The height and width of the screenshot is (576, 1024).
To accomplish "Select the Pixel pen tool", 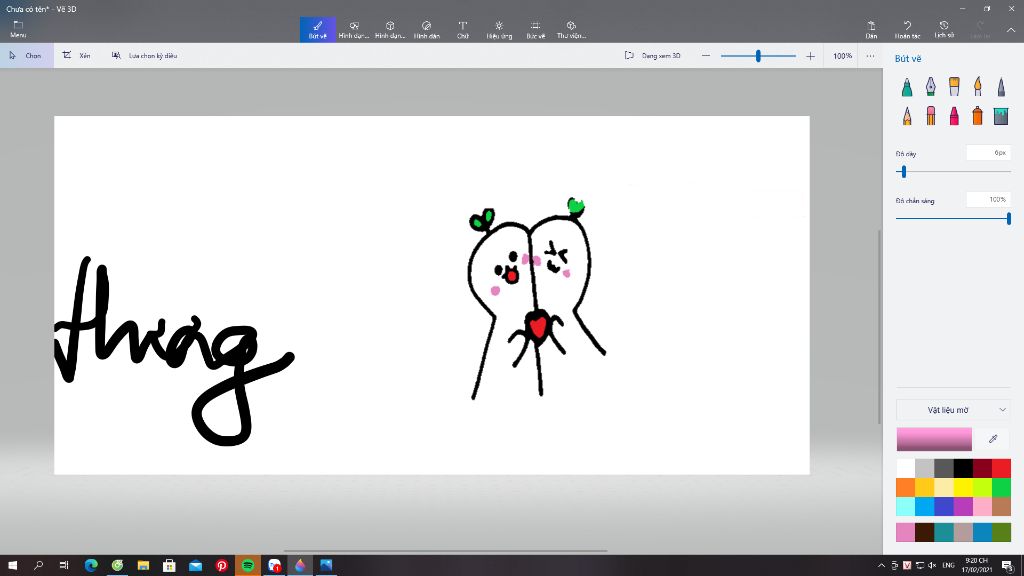I will tap(1001, 86).
